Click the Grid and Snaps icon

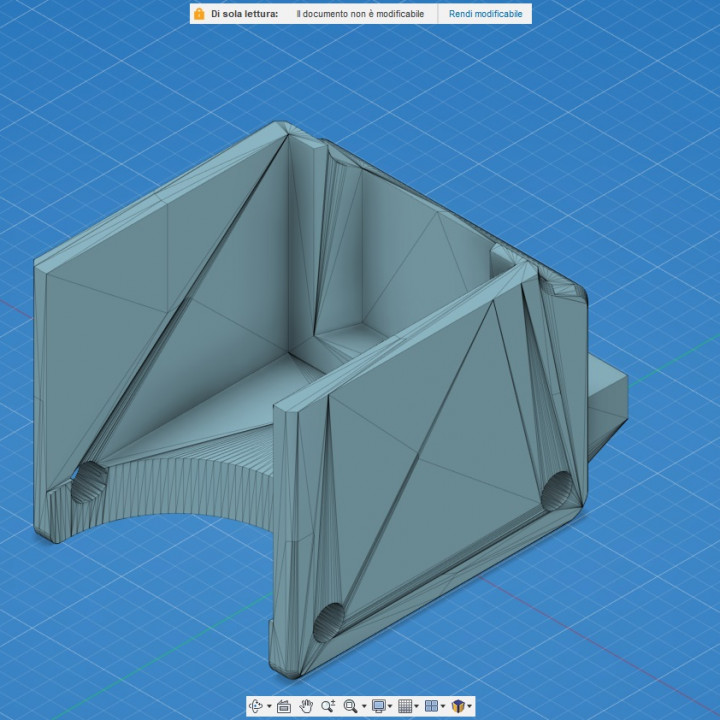click(x=405, y=706)
